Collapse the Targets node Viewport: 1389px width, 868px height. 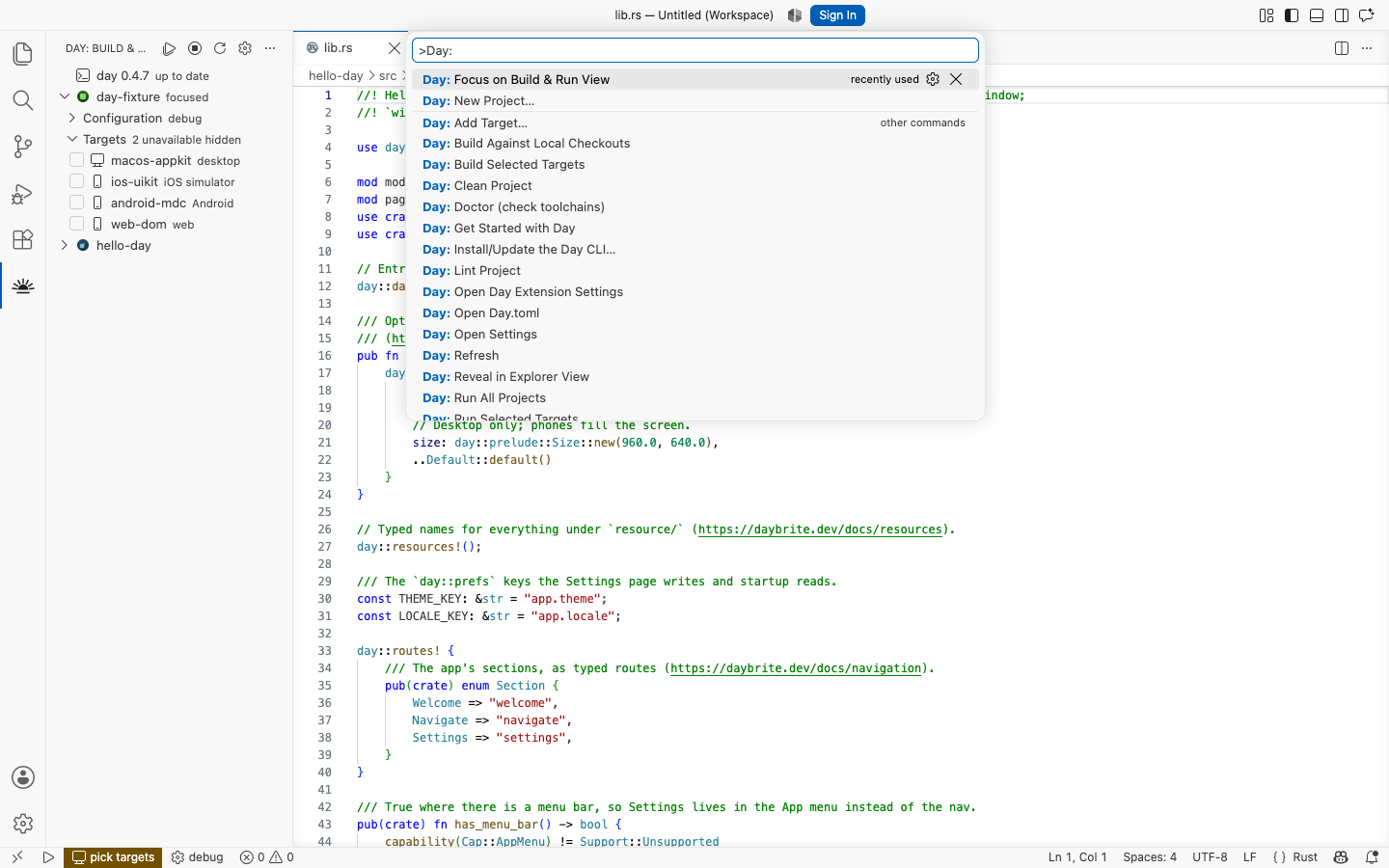(72, 139)
